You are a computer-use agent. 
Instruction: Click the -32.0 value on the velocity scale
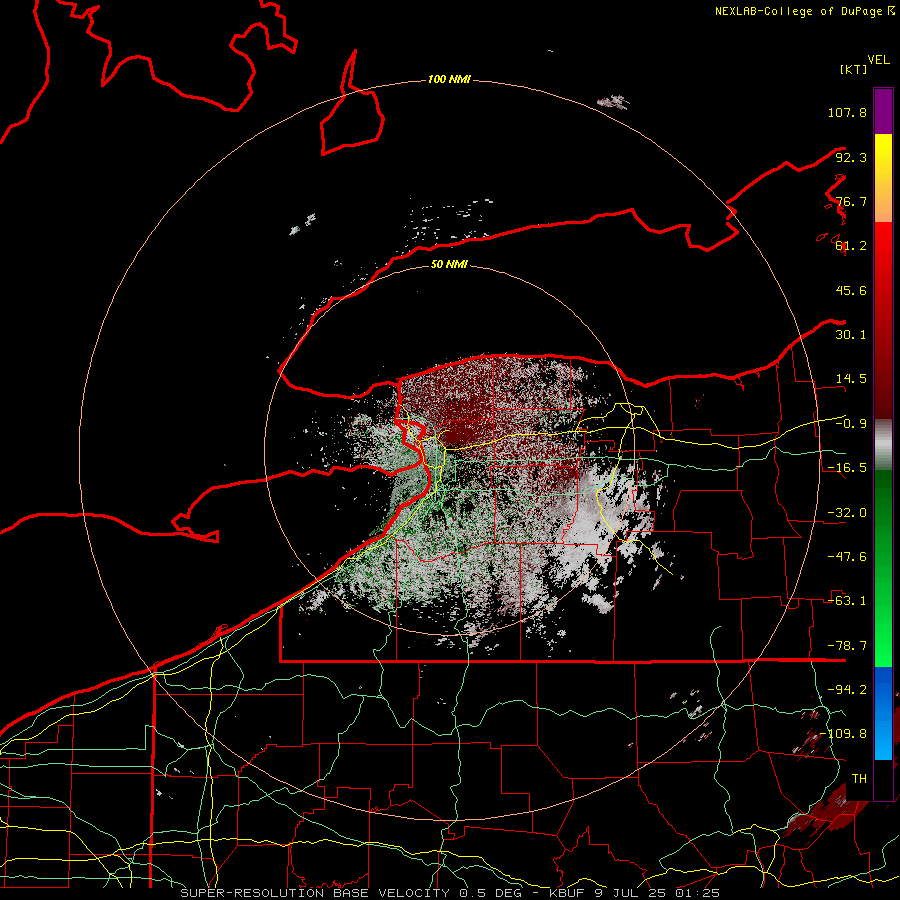click(x=847, y=513)
